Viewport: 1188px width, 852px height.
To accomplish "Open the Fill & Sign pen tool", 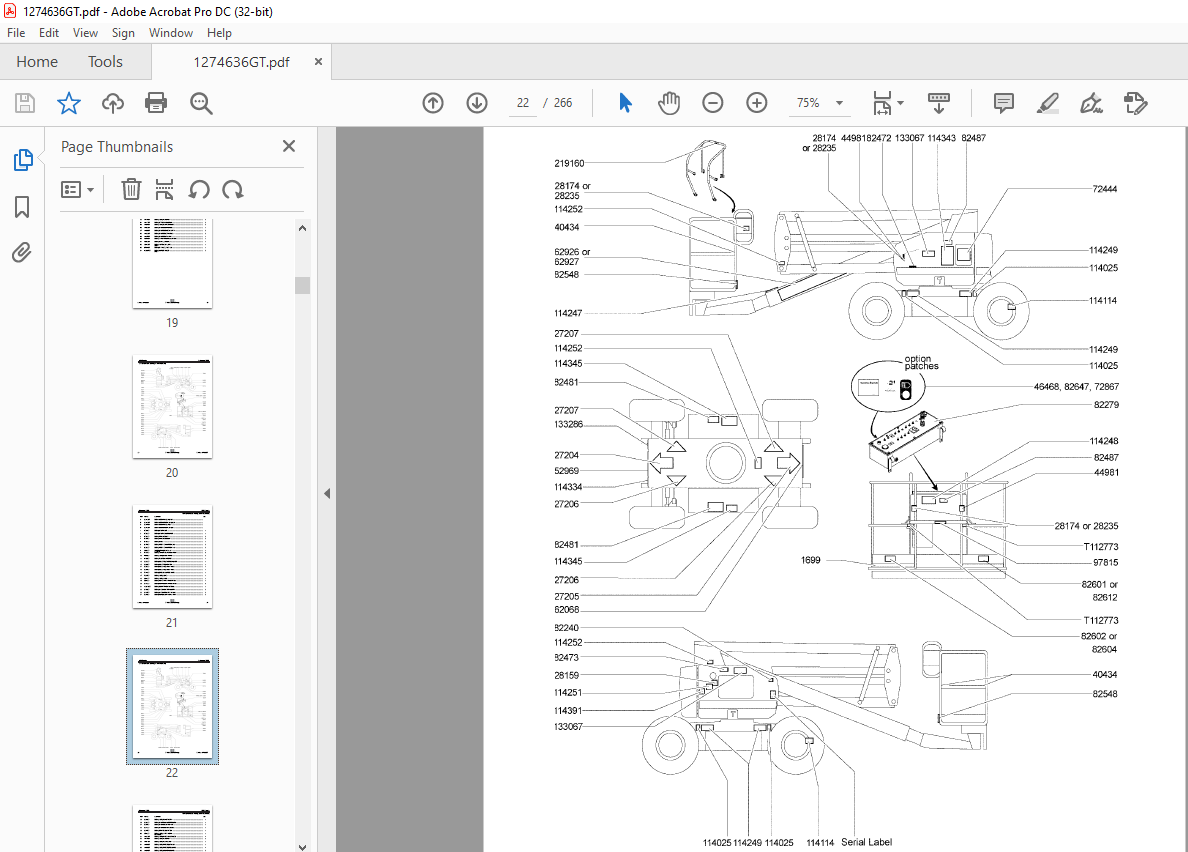I will (1091, 103).
